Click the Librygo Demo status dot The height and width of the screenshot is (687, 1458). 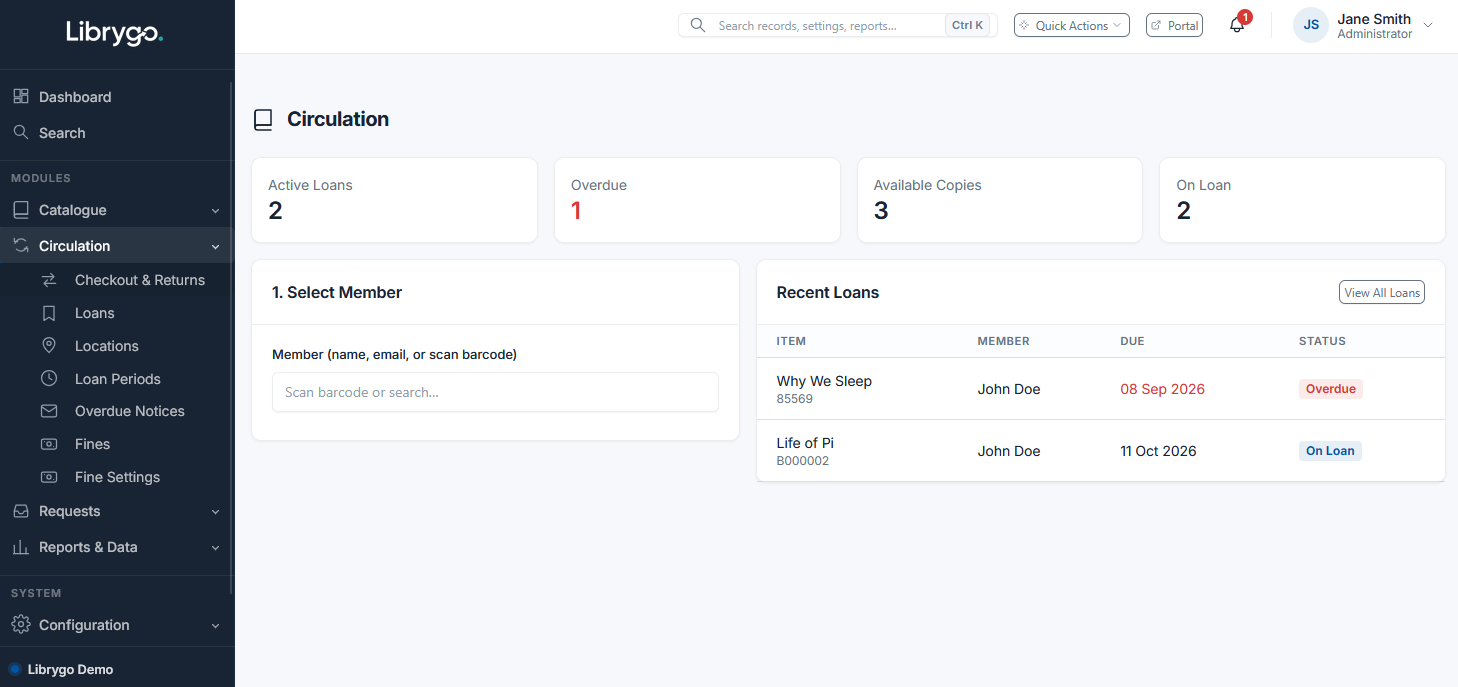pyautogui.click(x=14, y=669)
